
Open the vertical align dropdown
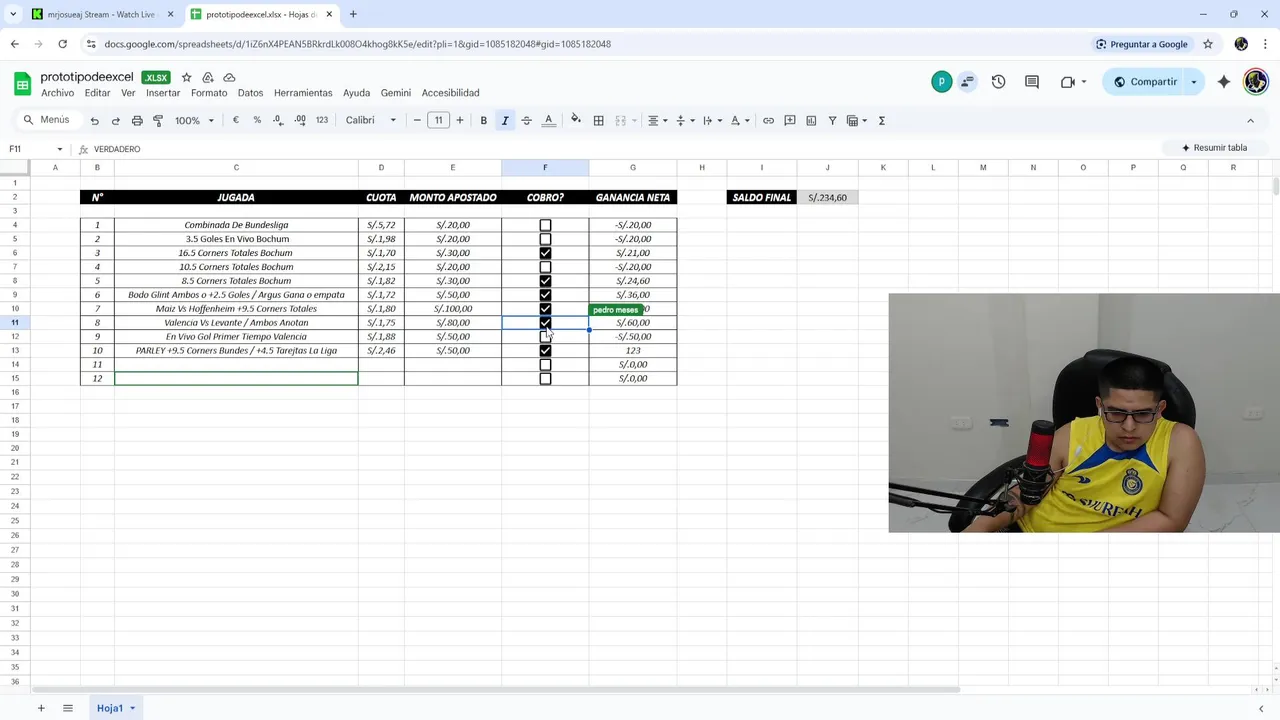point(685,120)
